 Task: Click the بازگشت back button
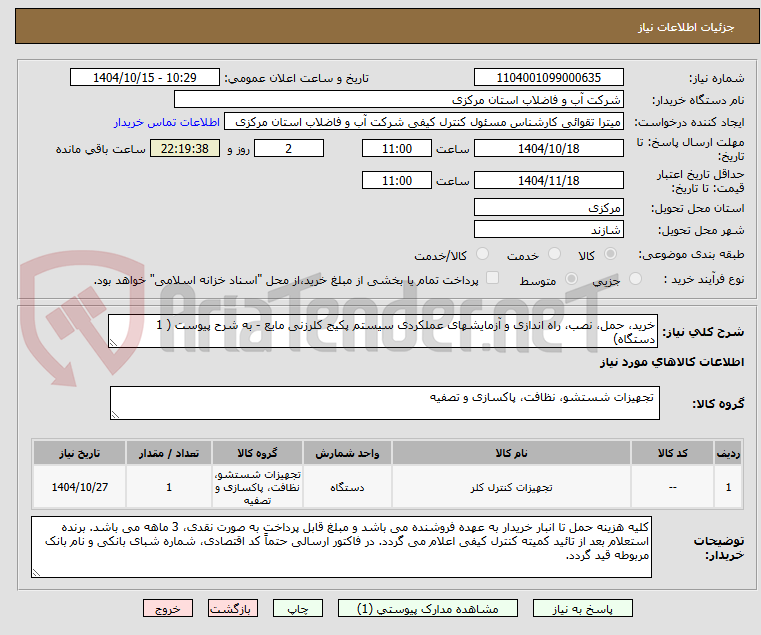pyautogui.click(x=233, y=608)
